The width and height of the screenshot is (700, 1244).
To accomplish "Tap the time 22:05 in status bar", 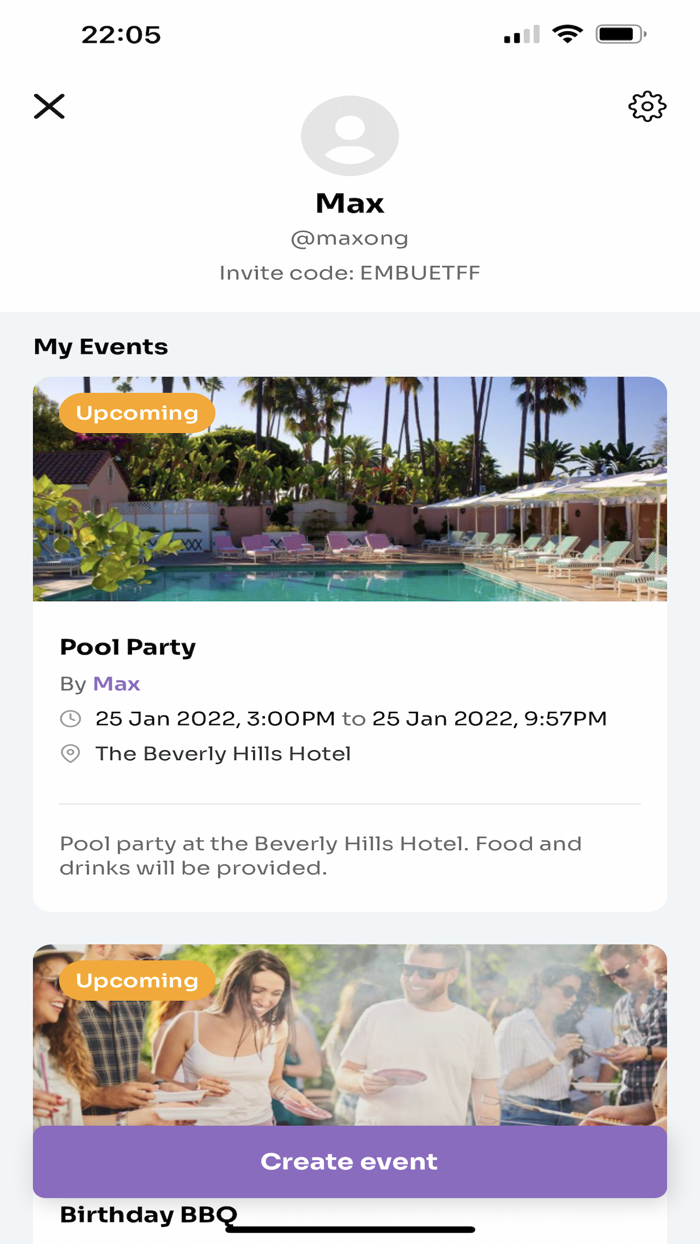I will point(123,34).
